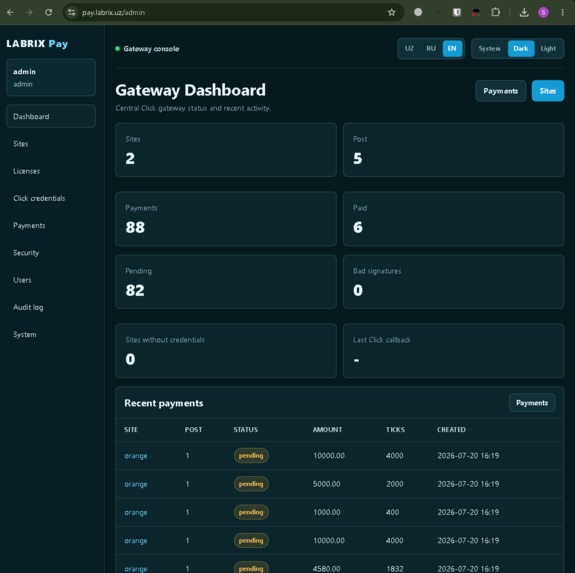Click the AMOUNT column header
The width and height of the screenshot is (575, 573).
tap(327, 430)
